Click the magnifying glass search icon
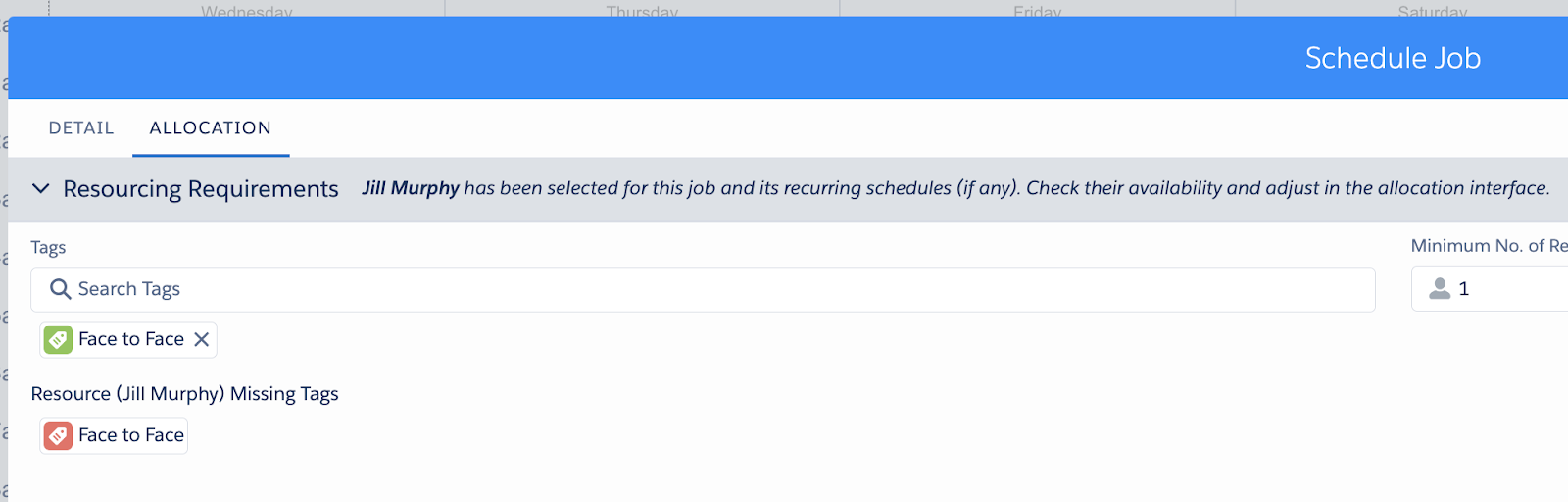The width and height of the screenshot is (1568, 502). [x=60, y=289]
